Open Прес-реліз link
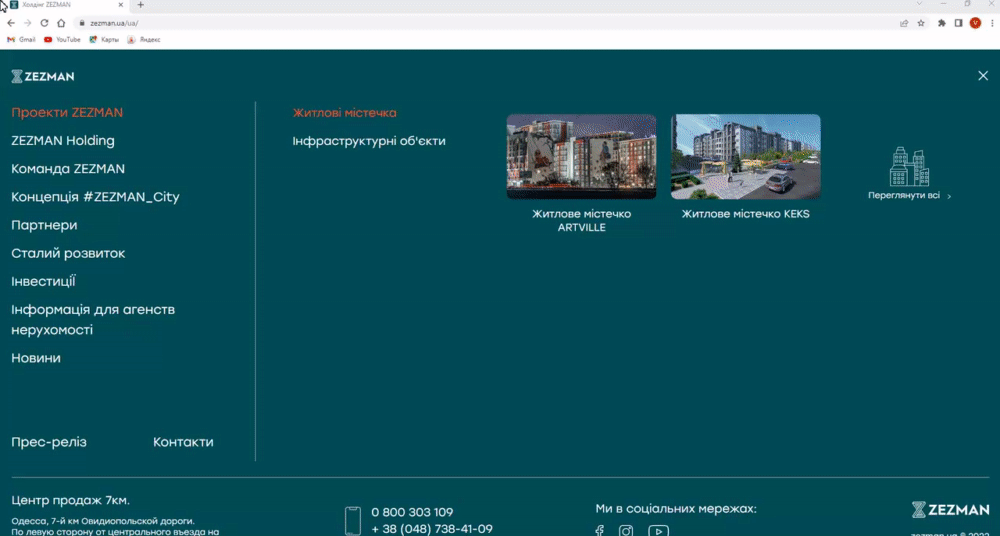The image size is (1000, 536). (48, 442)
